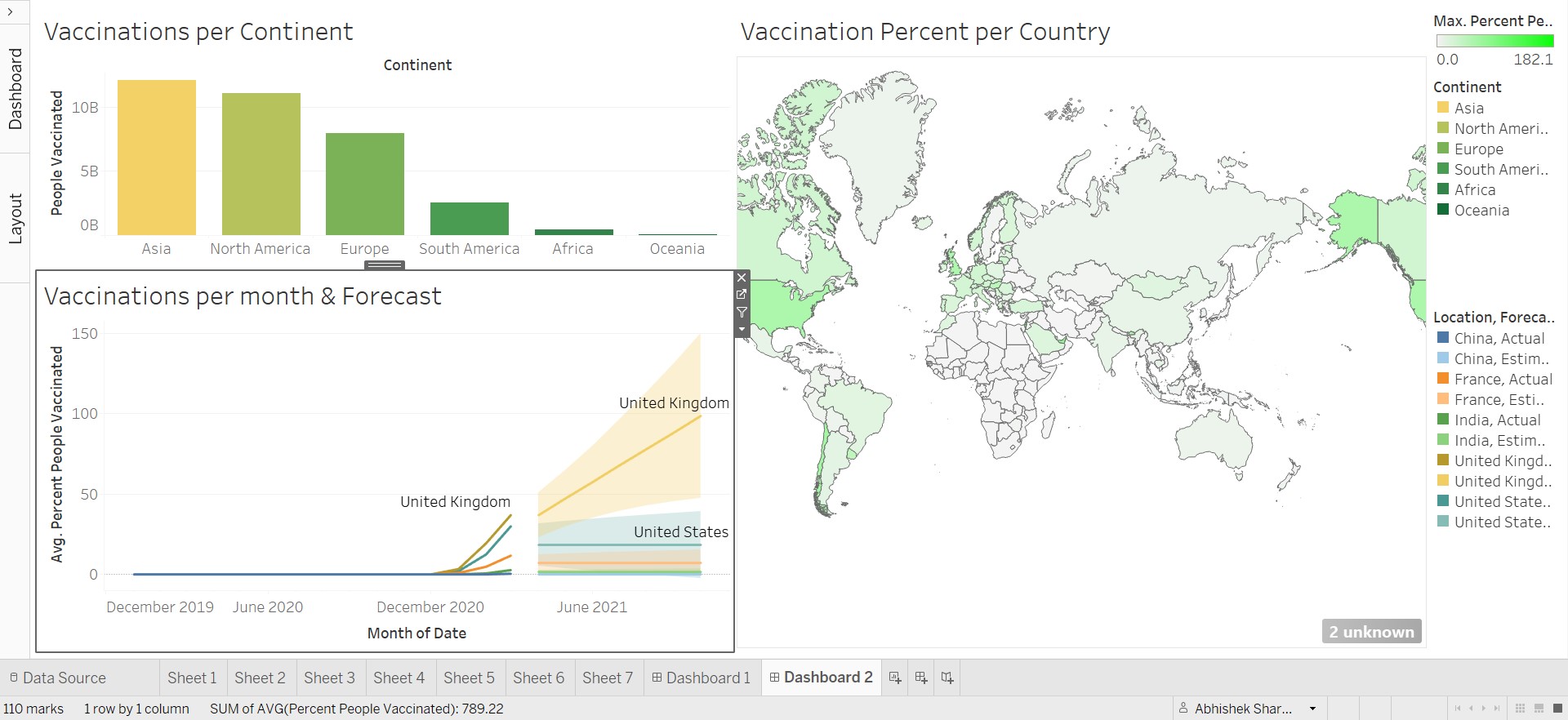Toggle Show Sheet Tabs in status bar
Viewport: 1568px width, 720px height.
pyautogui.click(x=1521, y=709)
